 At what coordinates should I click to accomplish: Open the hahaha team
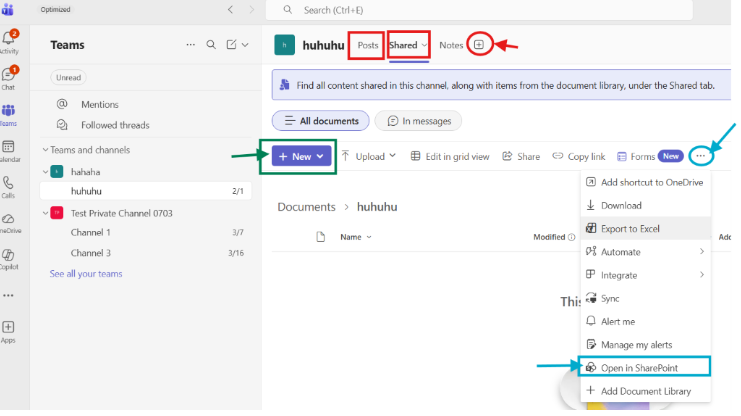[86, 172]
